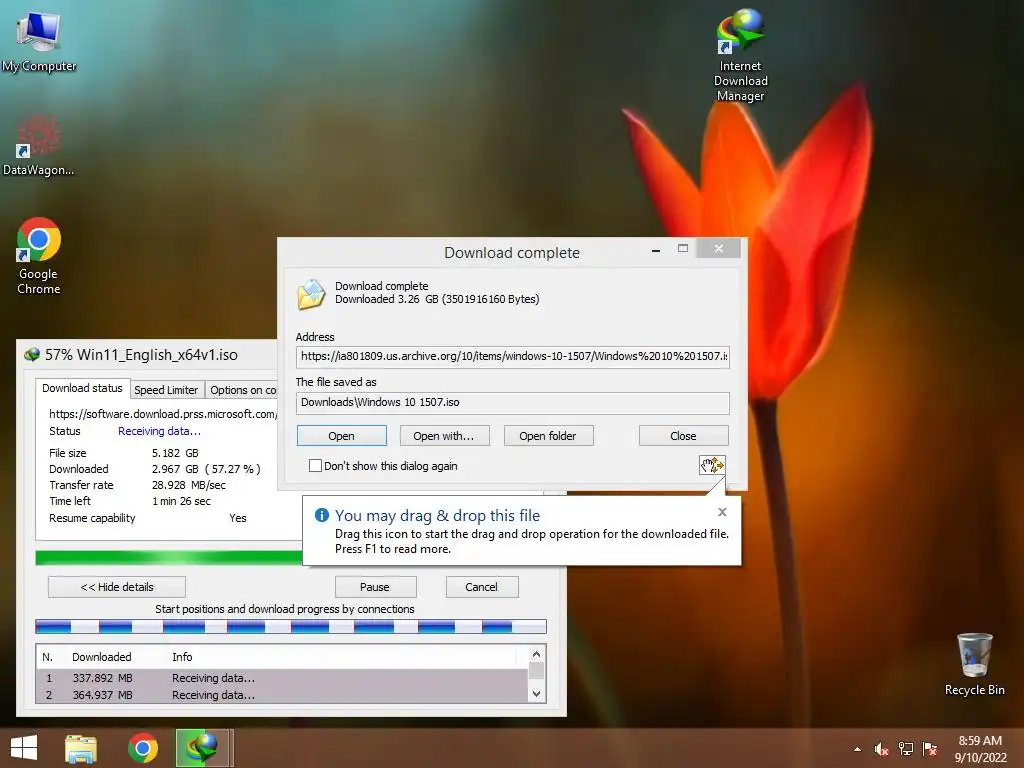Click the taskbar clock showing 8:59 AM
Image resolution: width=1024 pixels, height=768 pixels.
tap(980, 749)
